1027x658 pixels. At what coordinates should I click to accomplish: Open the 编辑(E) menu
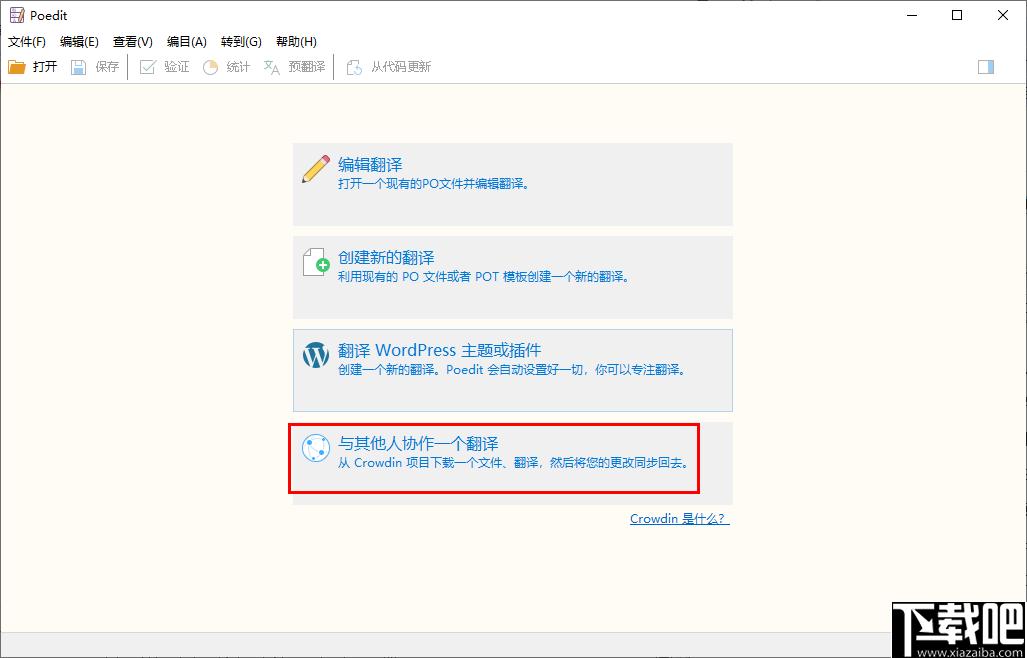[79, 42]
